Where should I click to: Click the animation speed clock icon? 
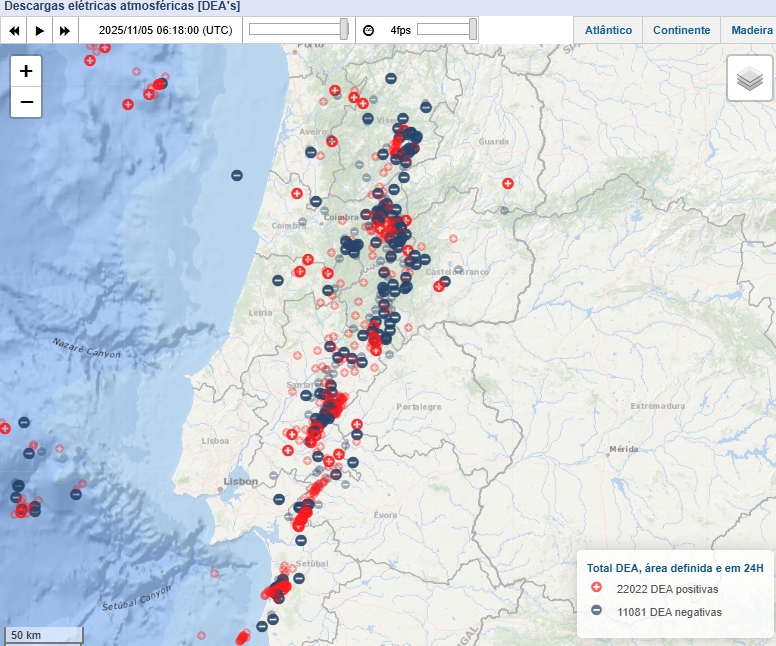point(368,30)
